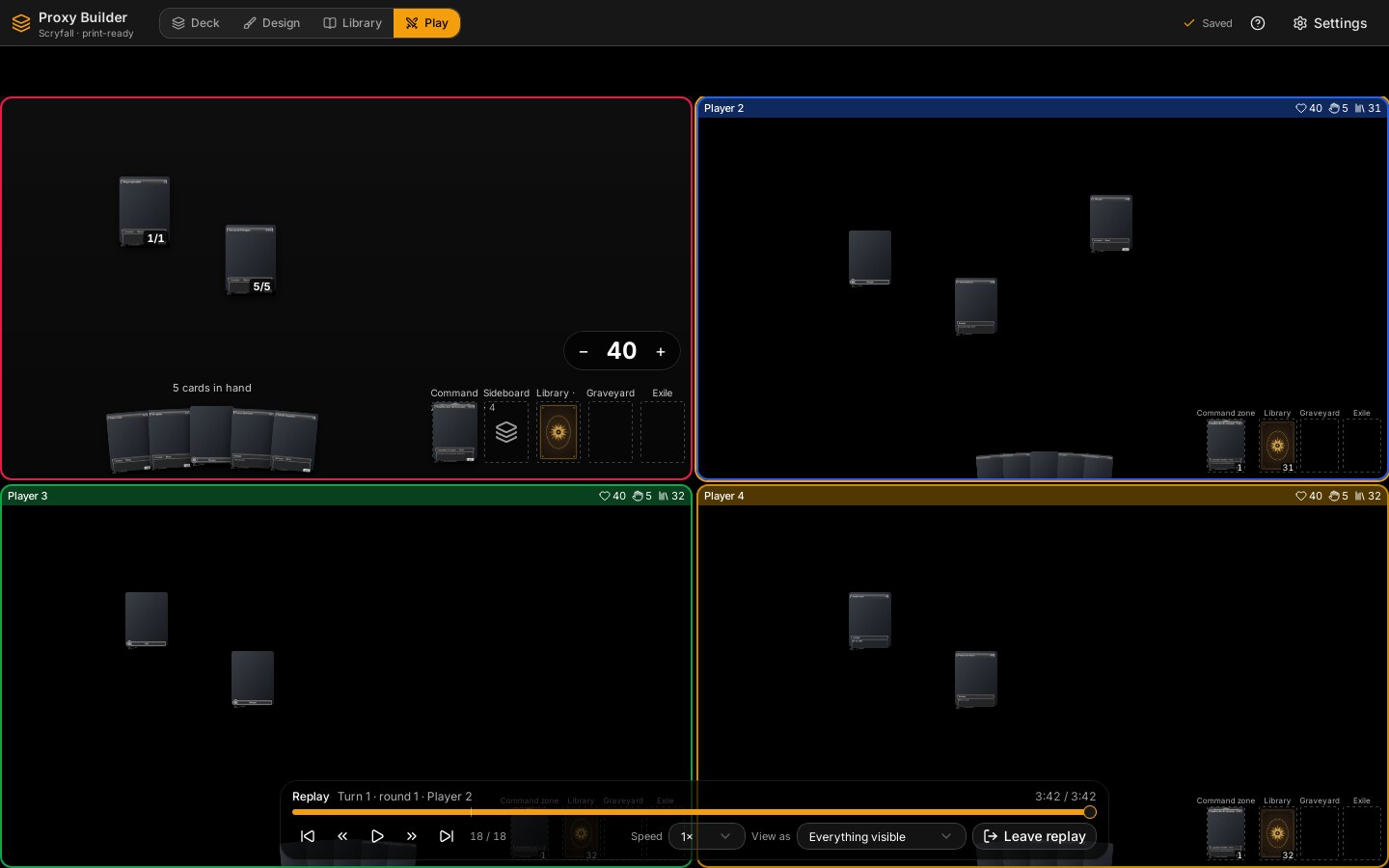Click the 5/5 creature card on battlefield

[251, 259]
